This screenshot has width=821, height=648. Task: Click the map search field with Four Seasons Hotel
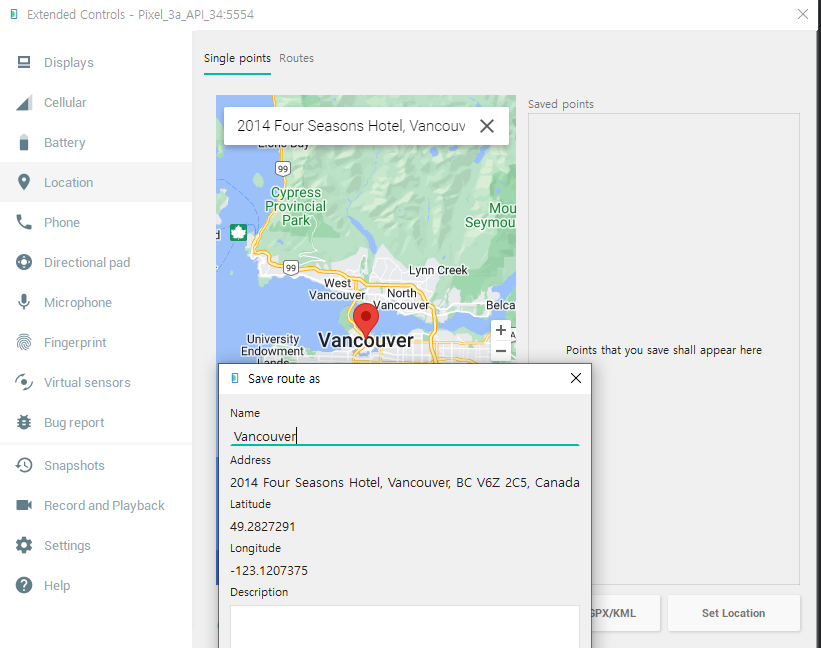pyautogui.click(x=351, y=126)
